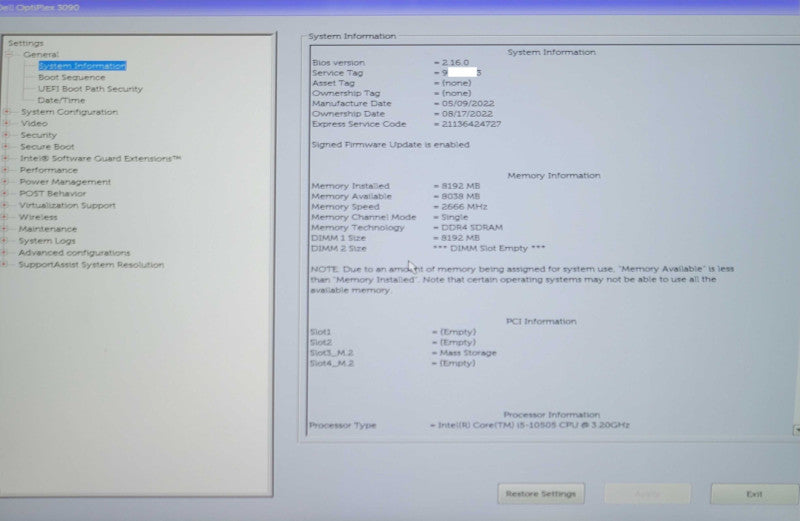Click the Memory Installed value 8192 MB
The width and height of the screenshot is (800, 521).
(461, 186)
